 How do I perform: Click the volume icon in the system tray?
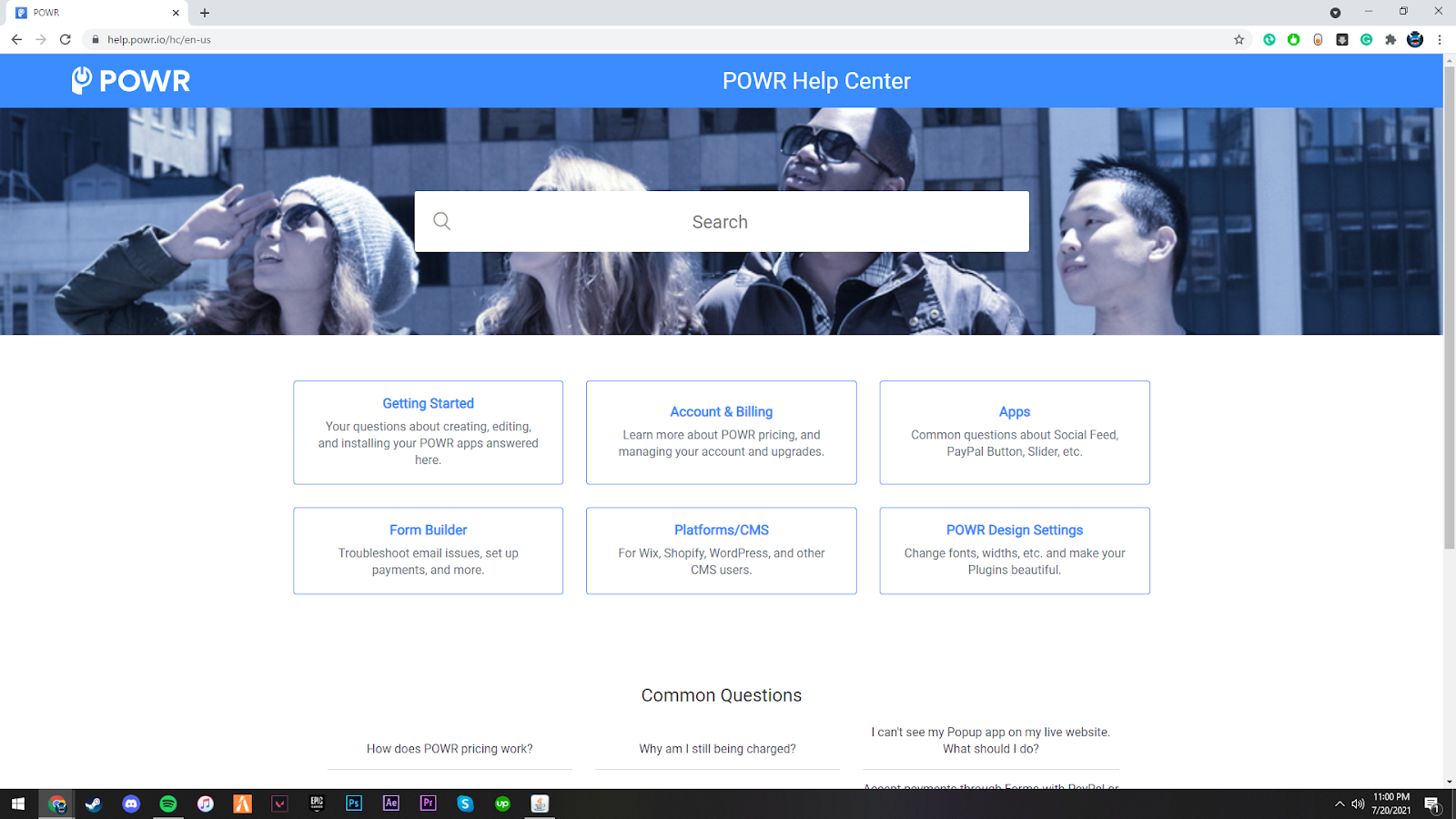point(1358,804)
